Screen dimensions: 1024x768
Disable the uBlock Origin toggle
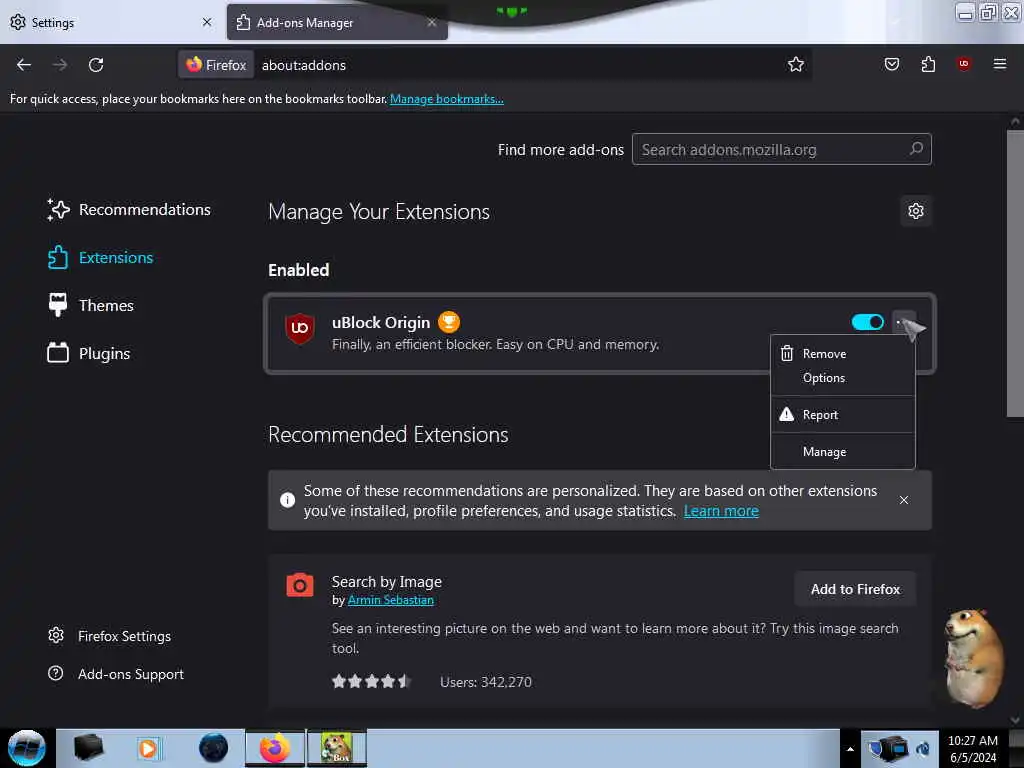point(867,322)
